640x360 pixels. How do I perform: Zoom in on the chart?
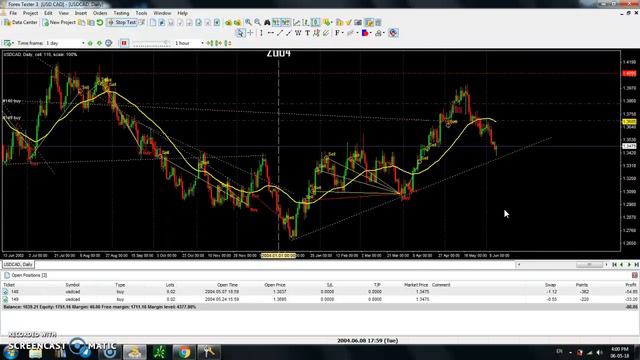(248, 22)
